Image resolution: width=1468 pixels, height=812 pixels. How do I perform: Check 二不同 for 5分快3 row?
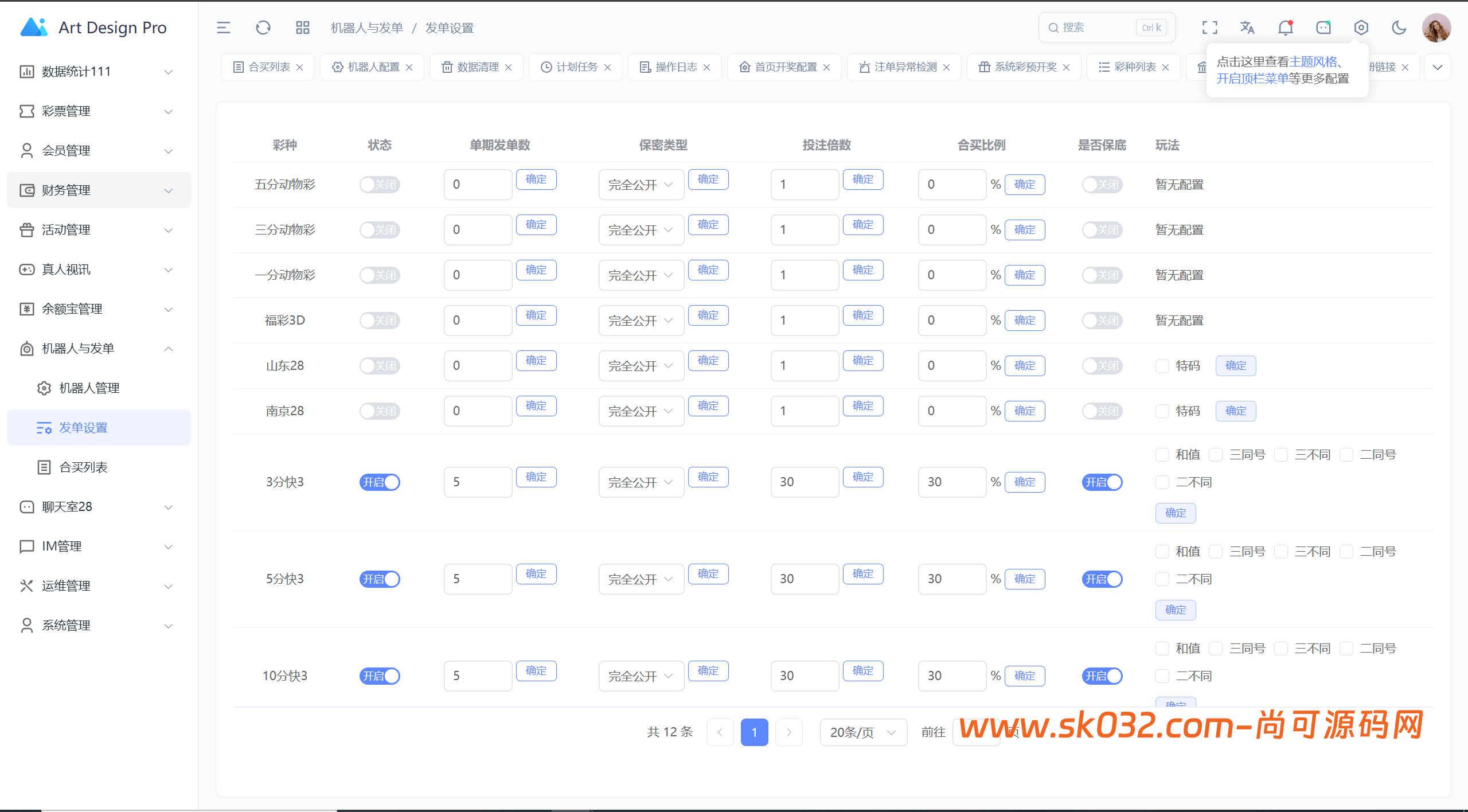tap(1162, 579)
